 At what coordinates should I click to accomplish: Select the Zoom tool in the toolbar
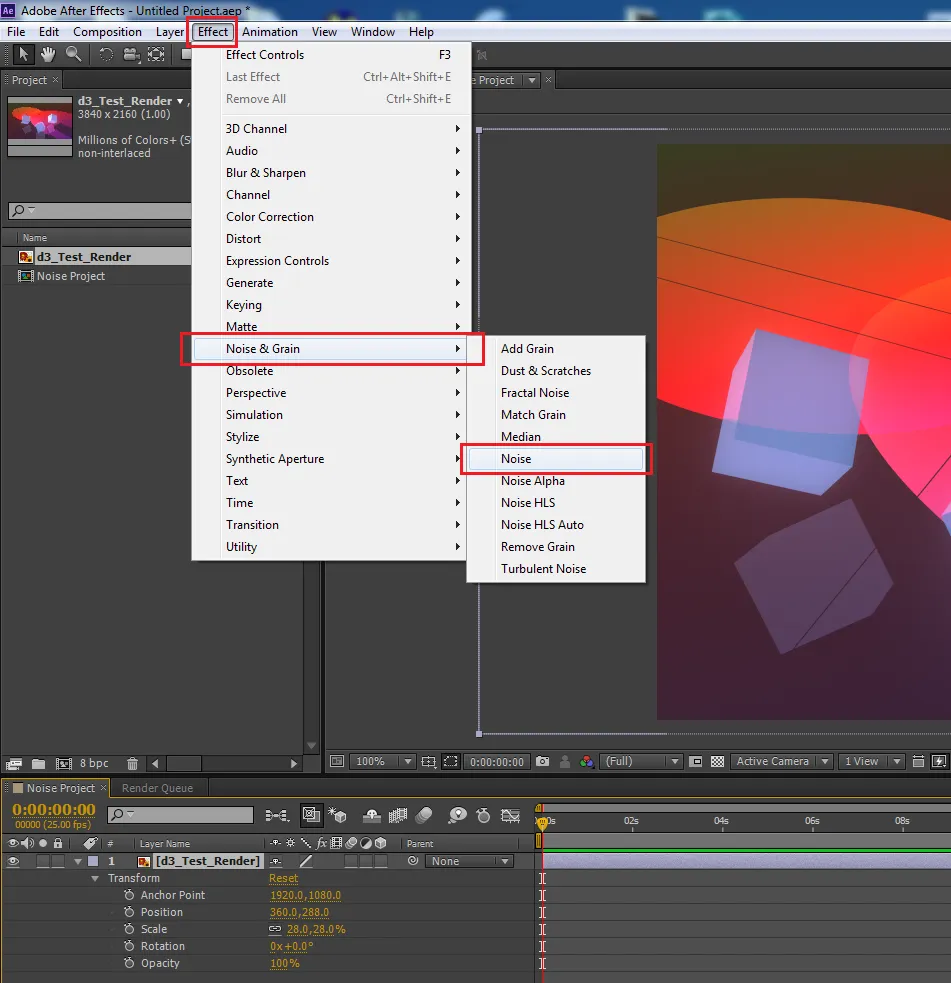coord(71,55)
